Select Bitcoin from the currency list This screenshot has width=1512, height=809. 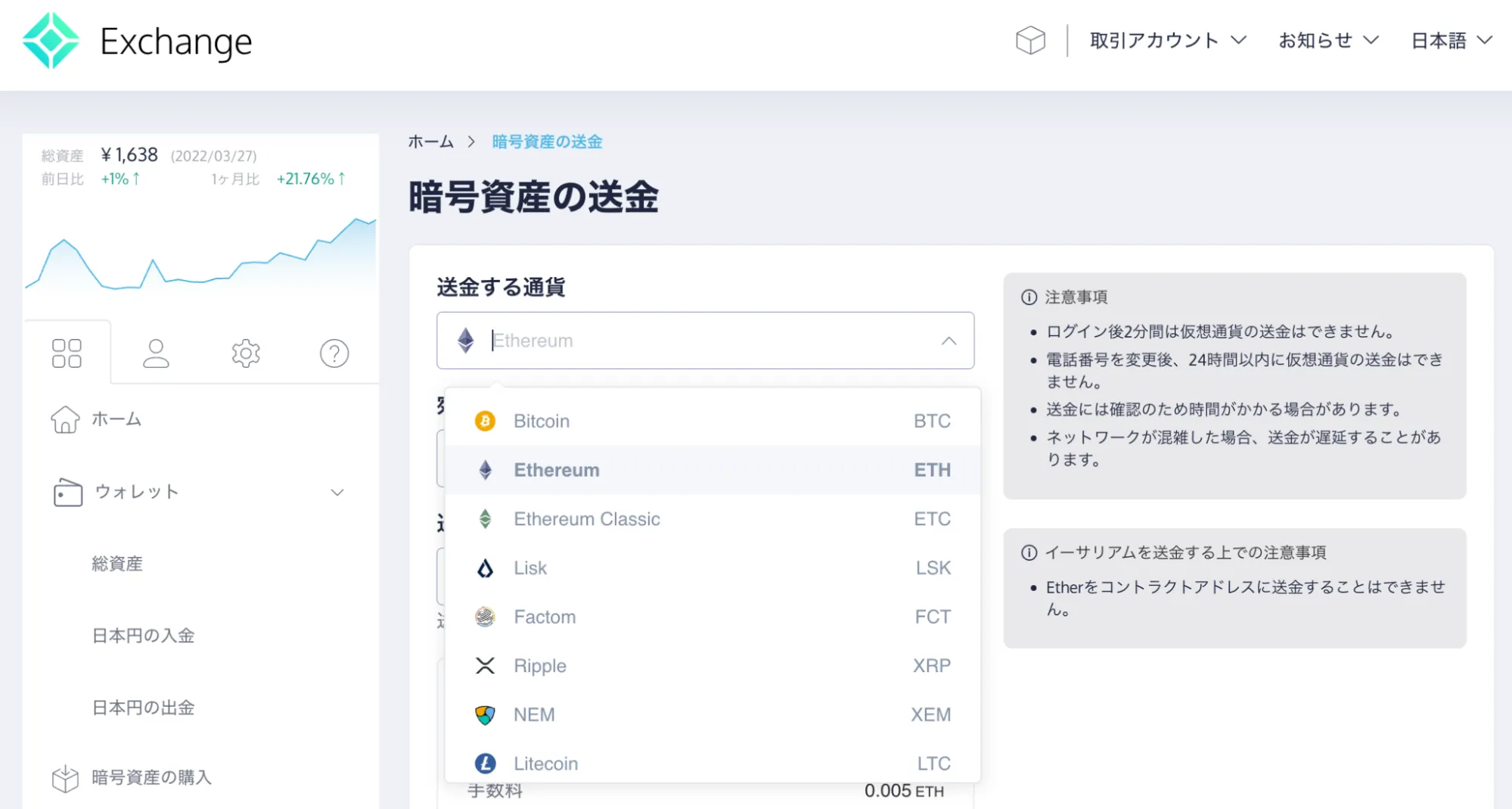point(541,421)
